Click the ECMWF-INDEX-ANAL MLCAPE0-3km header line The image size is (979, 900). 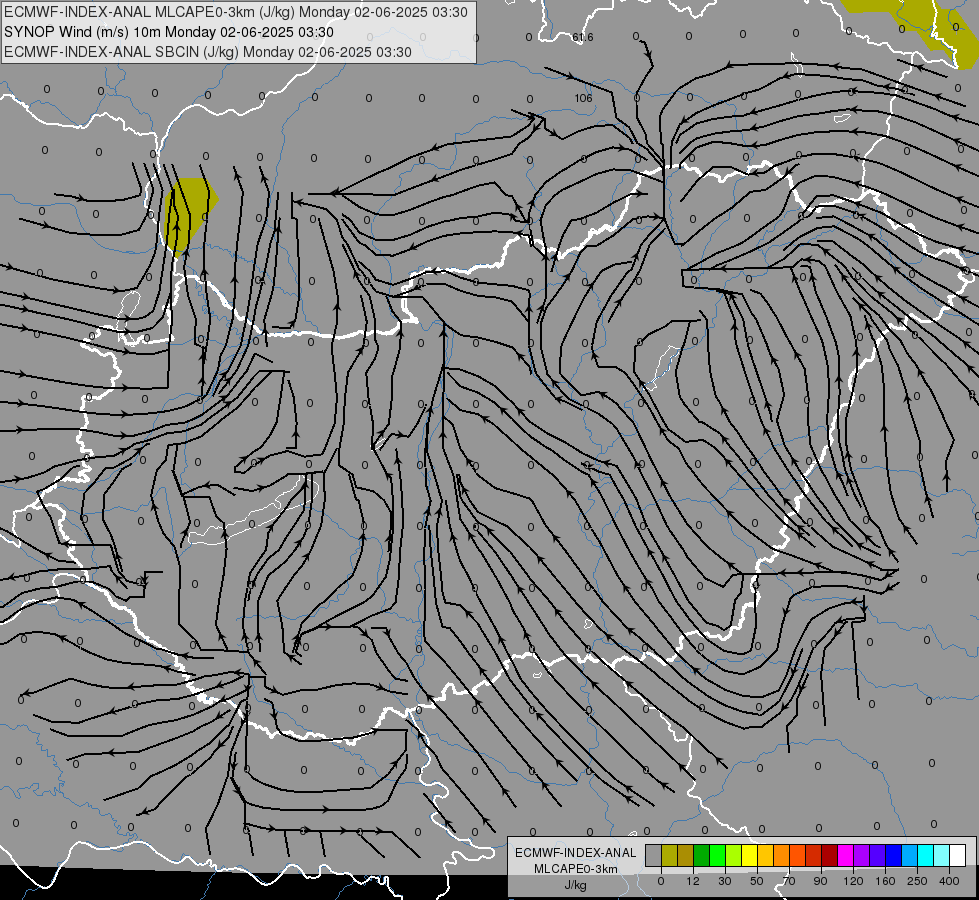point(235,12)
